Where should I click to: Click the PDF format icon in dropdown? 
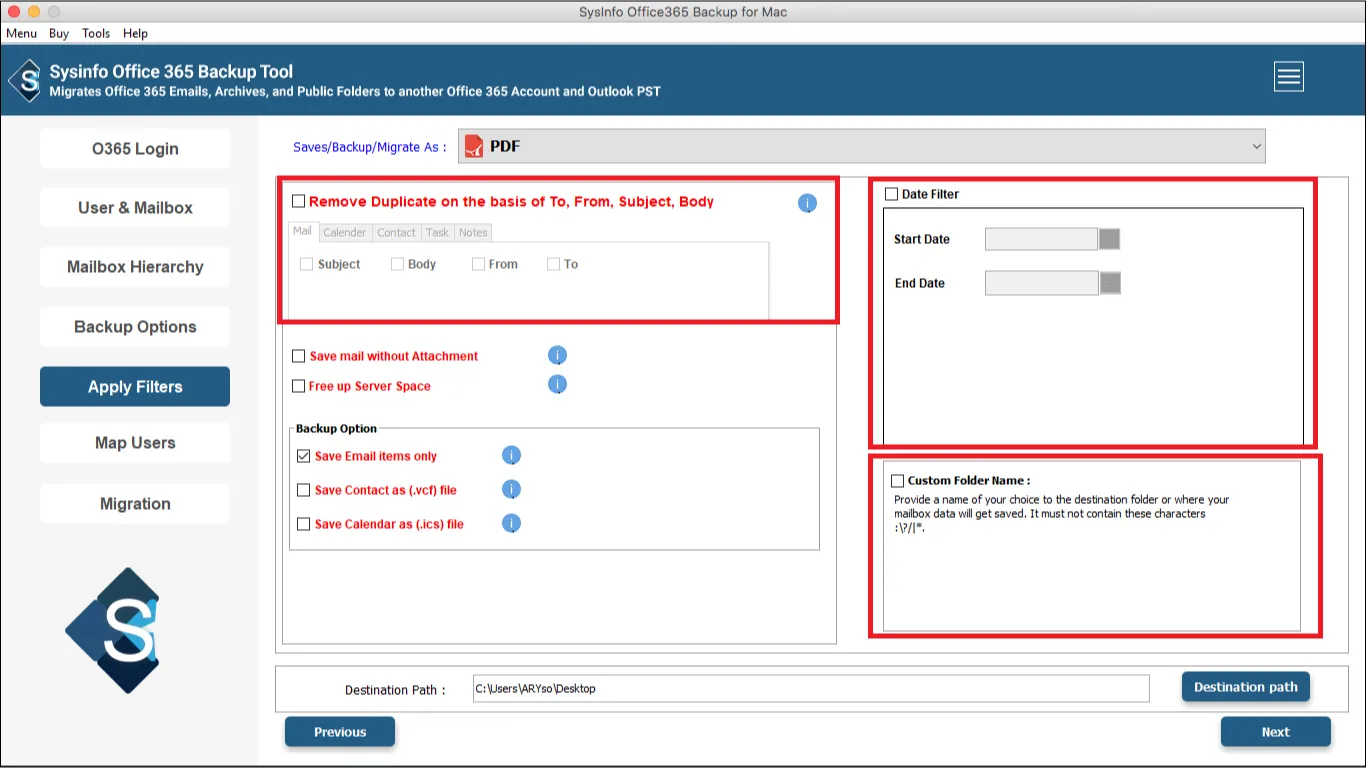474,146
